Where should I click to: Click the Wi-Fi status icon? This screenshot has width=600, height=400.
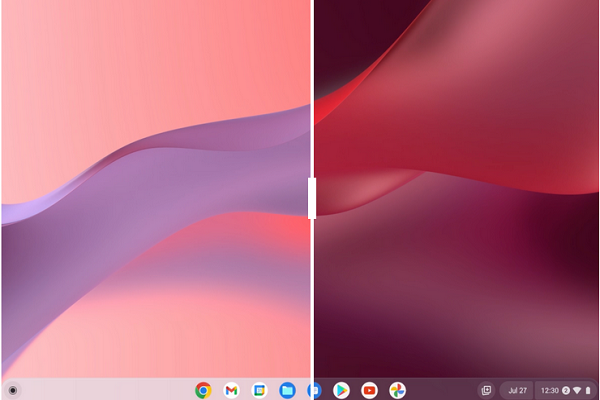point(578,390)
